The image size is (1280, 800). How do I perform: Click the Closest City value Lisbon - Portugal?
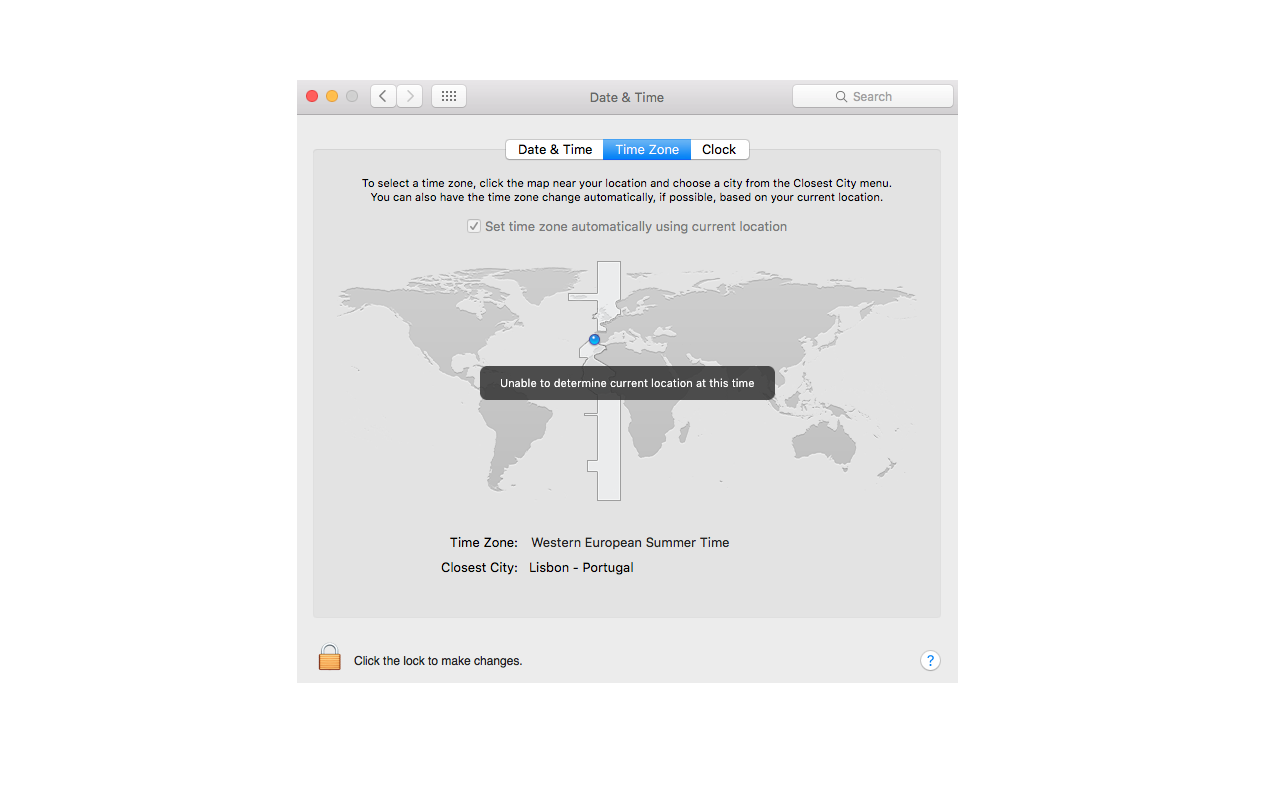coord(581,567)
